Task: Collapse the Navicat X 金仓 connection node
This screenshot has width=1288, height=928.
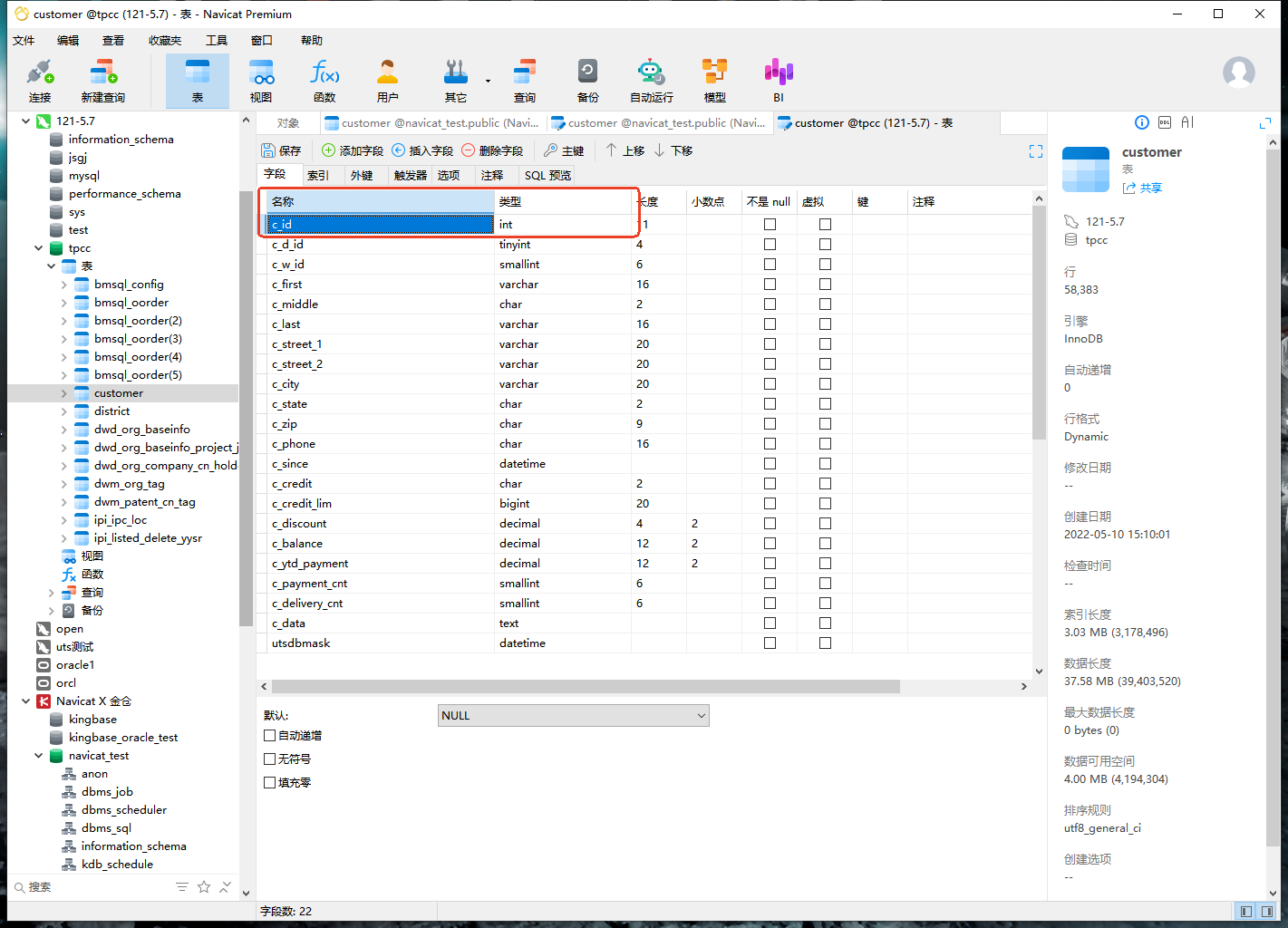Action: pos(25,701)
